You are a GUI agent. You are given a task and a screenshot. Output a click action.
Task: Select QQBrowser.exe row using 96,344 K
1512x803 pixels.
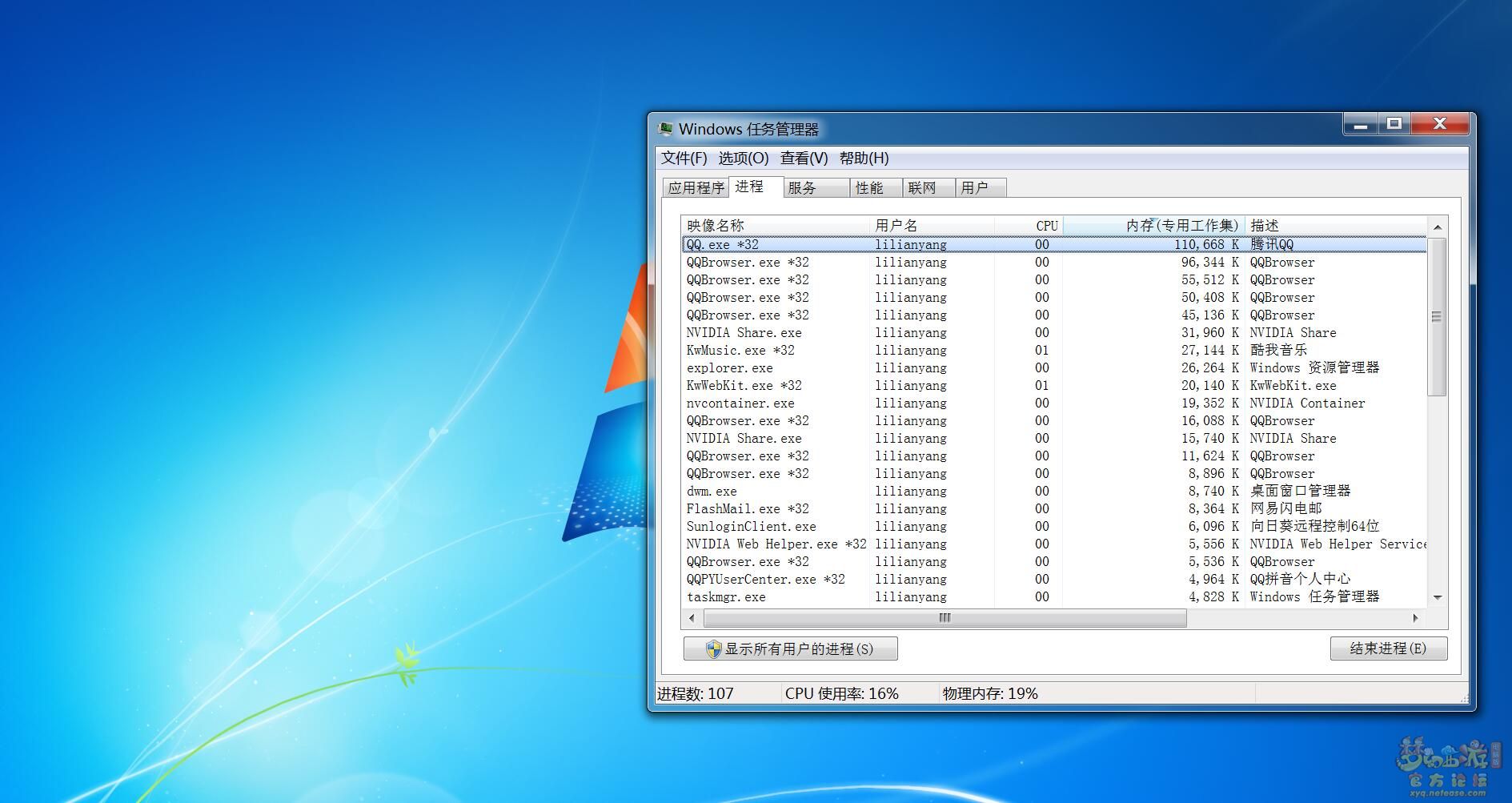pyautogui.click(x=1054, y=263)
